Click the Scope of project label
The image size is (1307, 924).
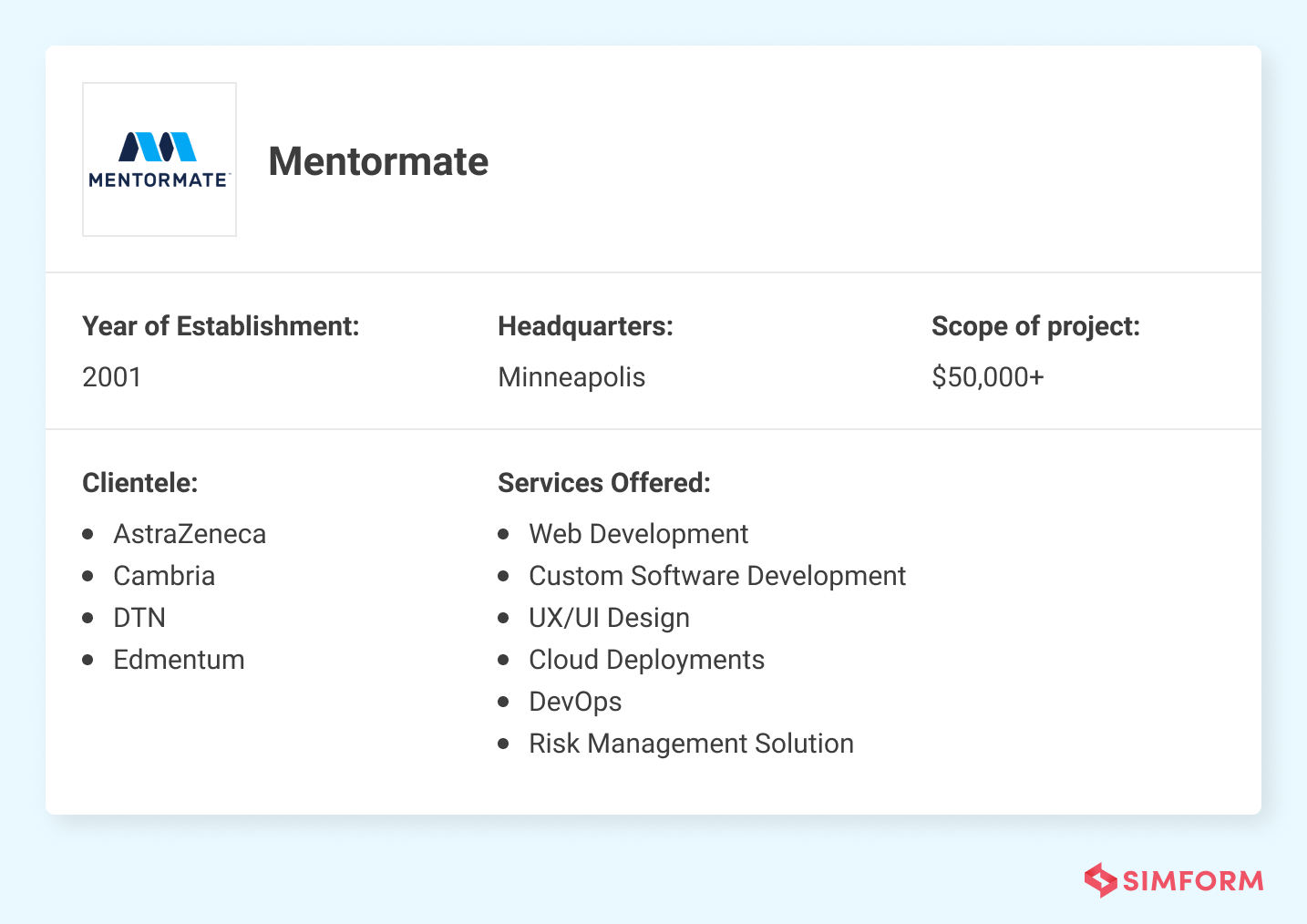tap(1035, 326)
